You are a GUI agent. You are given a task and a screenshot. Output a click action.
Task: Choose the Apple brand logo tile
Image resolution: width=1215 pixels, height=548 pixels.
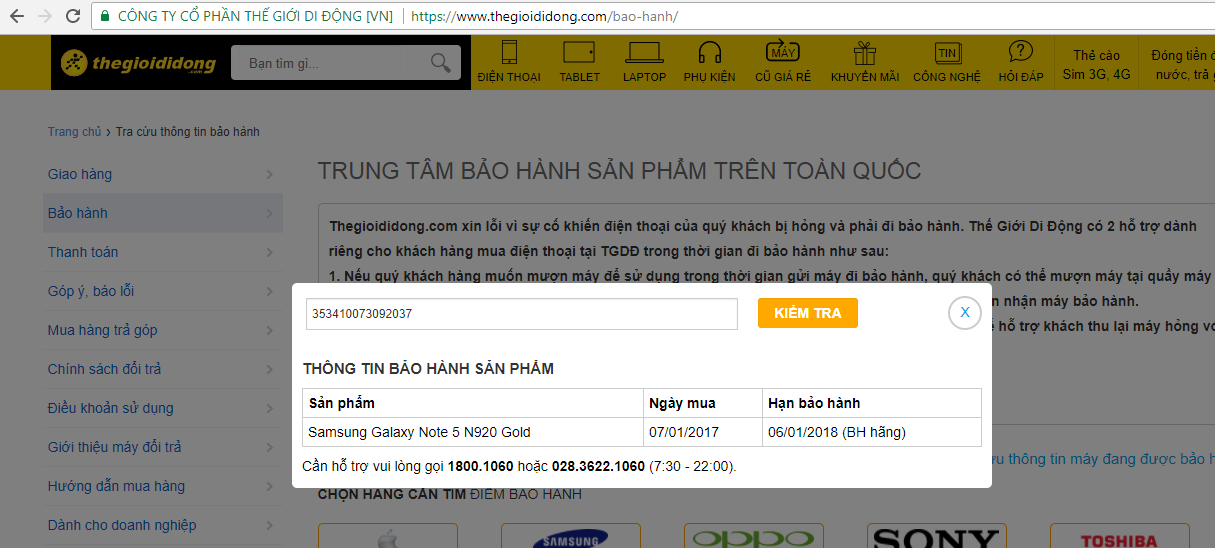coord(387,536)
